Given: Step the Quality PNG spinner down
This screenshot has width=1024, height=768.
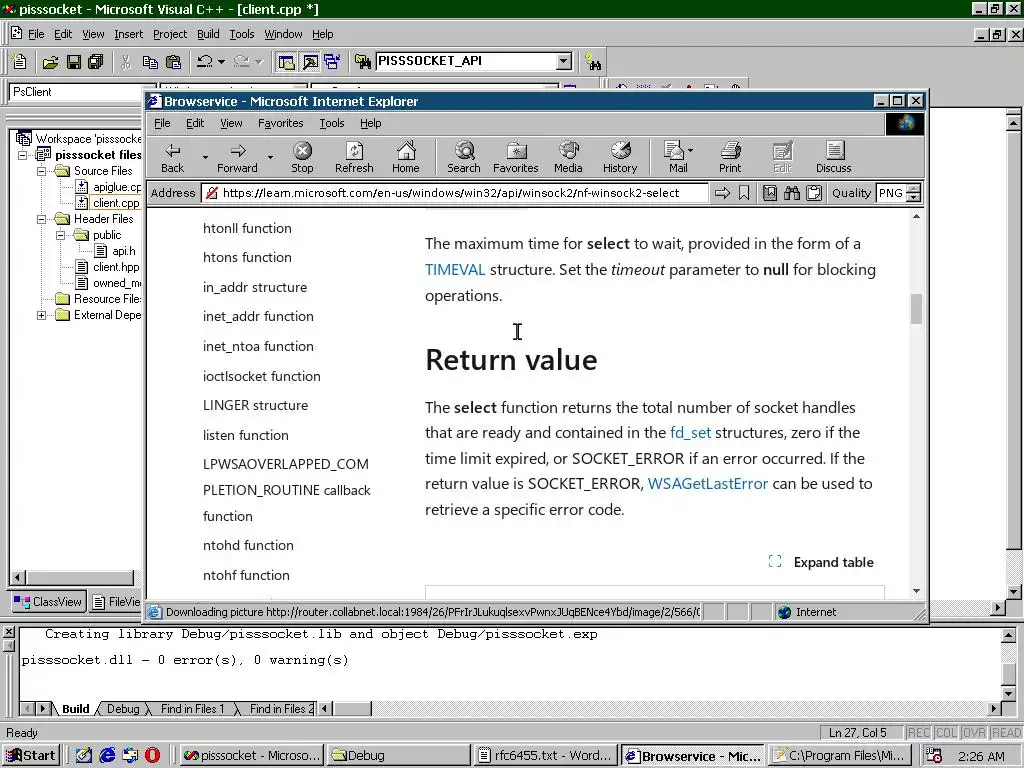Looking at the screenshot, I should [914, 197].
